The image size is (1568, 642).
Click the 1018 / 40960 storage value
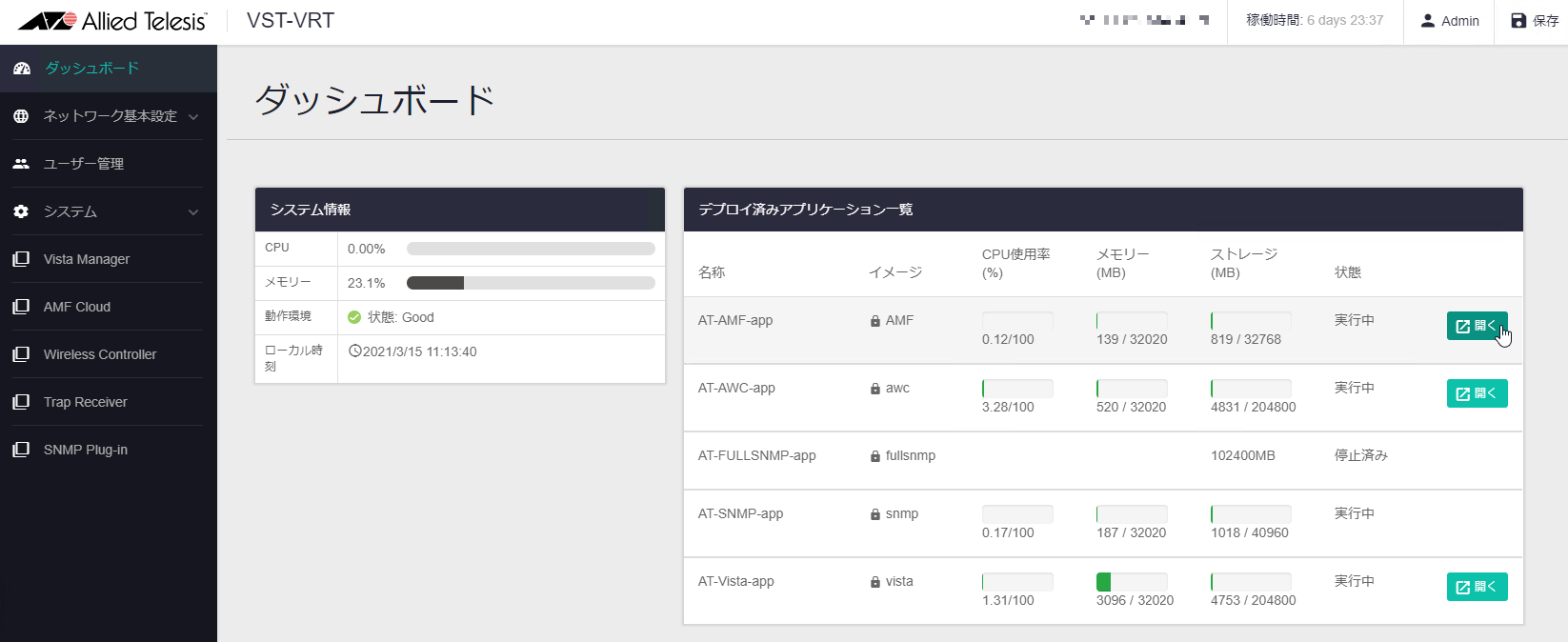point(1250,532)
